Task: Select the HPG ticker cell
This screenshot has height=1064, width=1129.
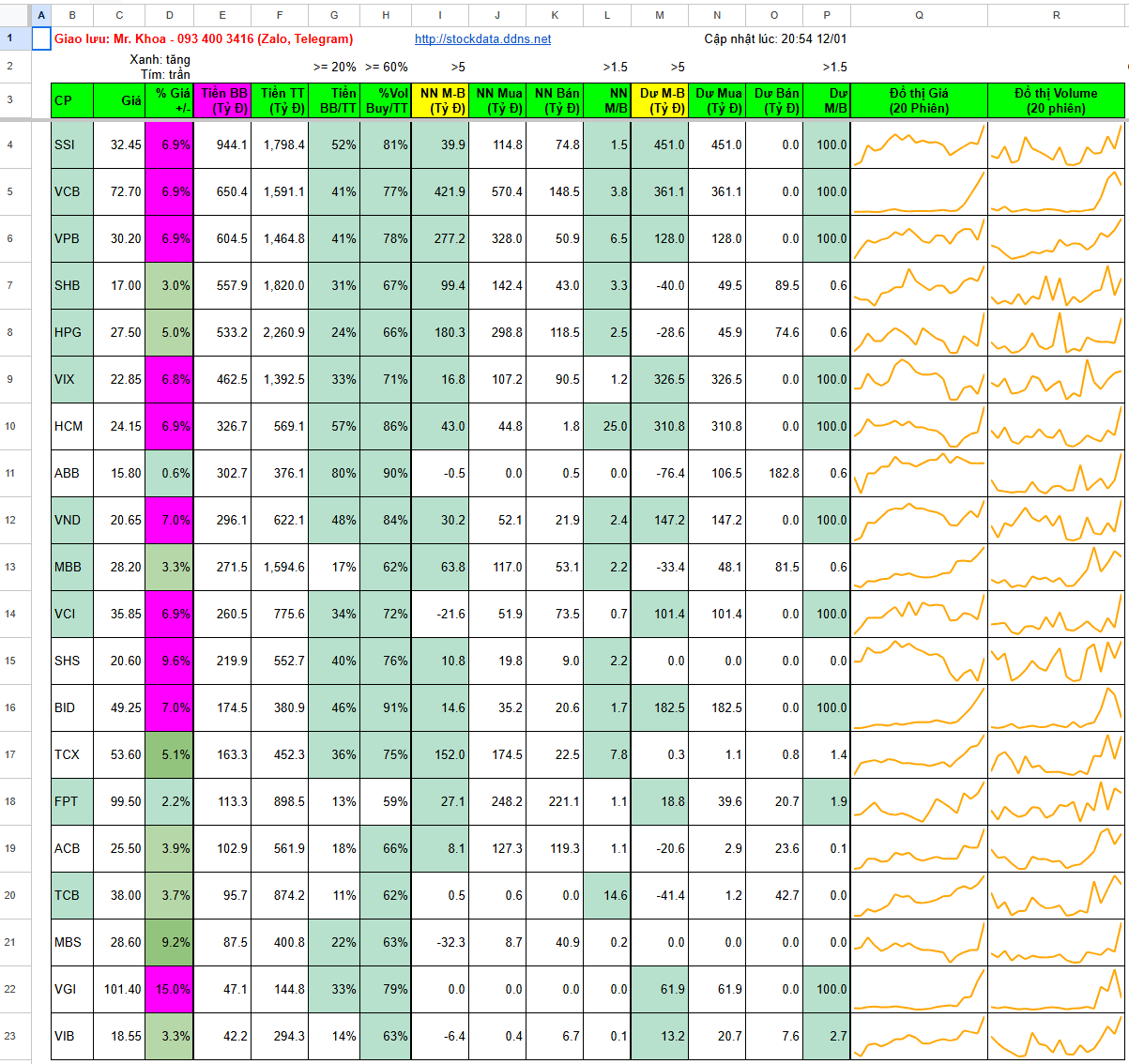Action: tap(72, 332)
